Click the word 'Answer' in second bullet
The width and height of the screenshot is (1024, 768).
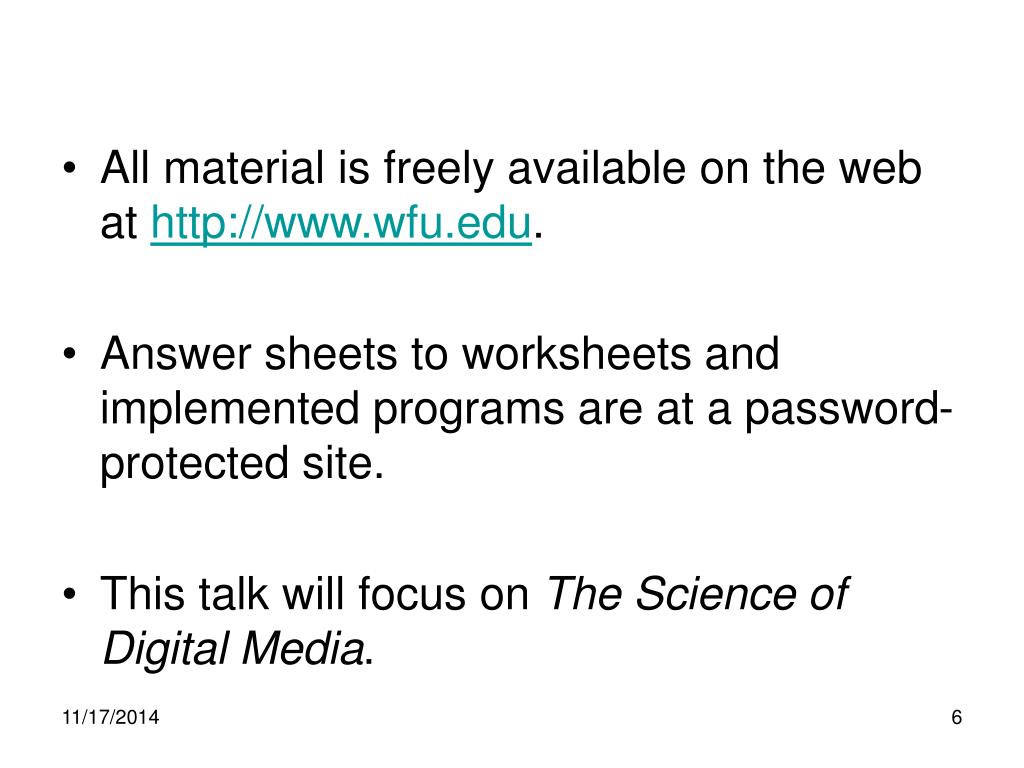(x=176, y=355)
